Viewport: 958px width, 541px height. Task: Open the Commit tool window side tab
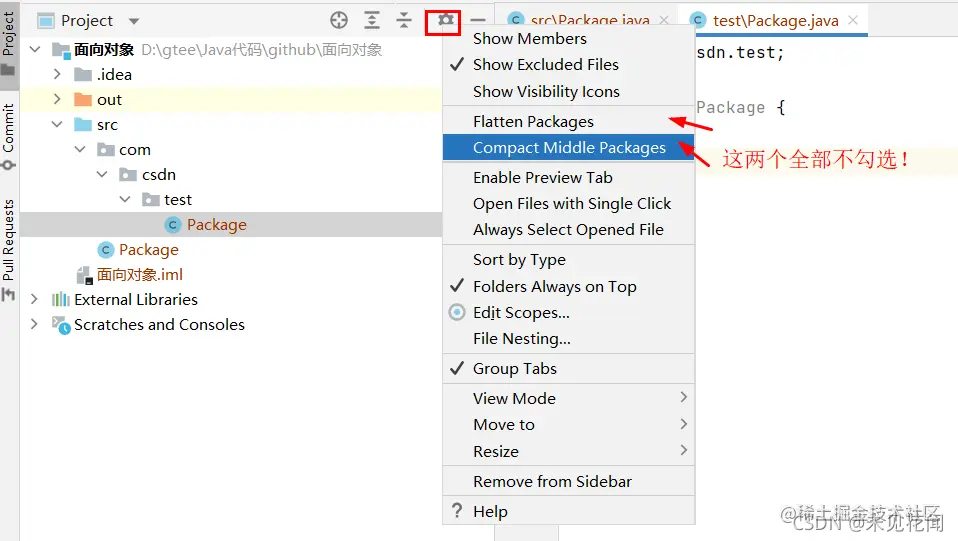[x=9, y=137]
